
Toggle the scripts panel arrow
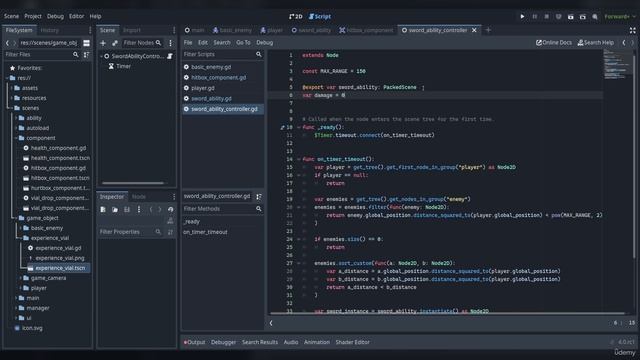[271, 323]
